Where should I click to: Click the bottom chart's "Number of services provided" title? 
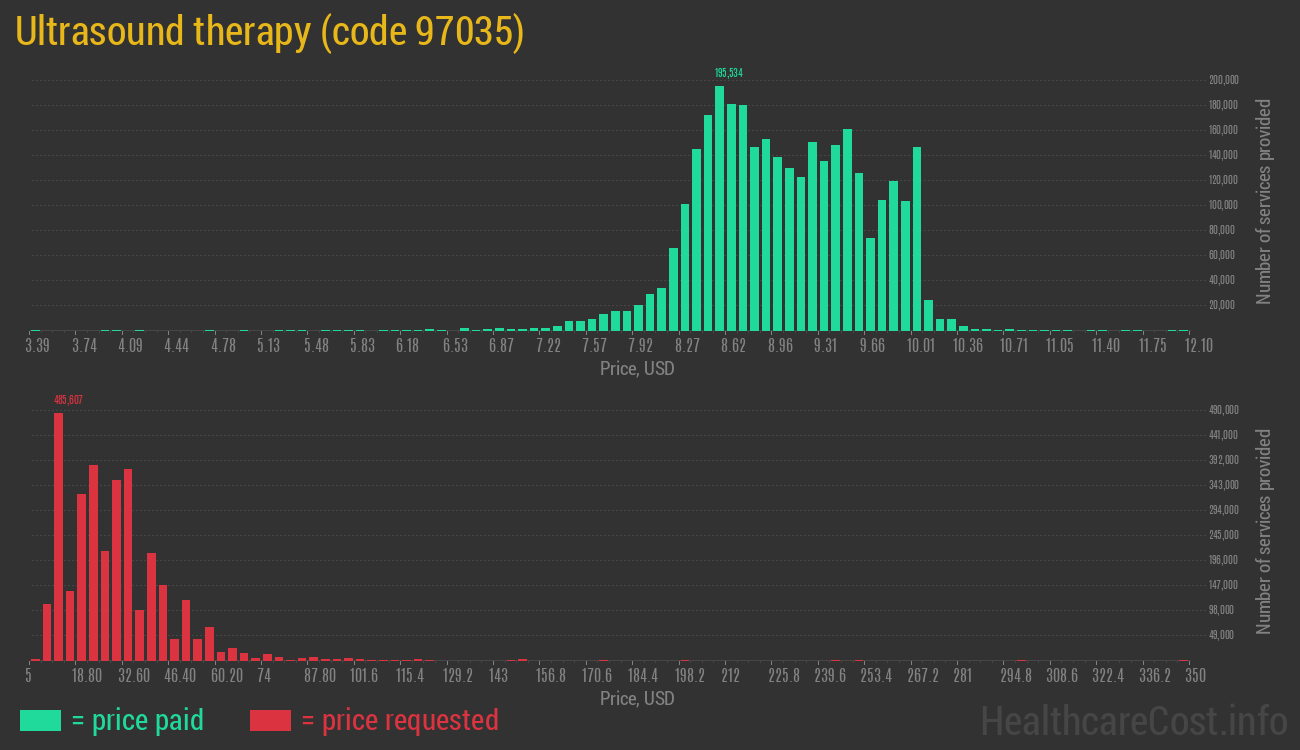point(1264,531)
